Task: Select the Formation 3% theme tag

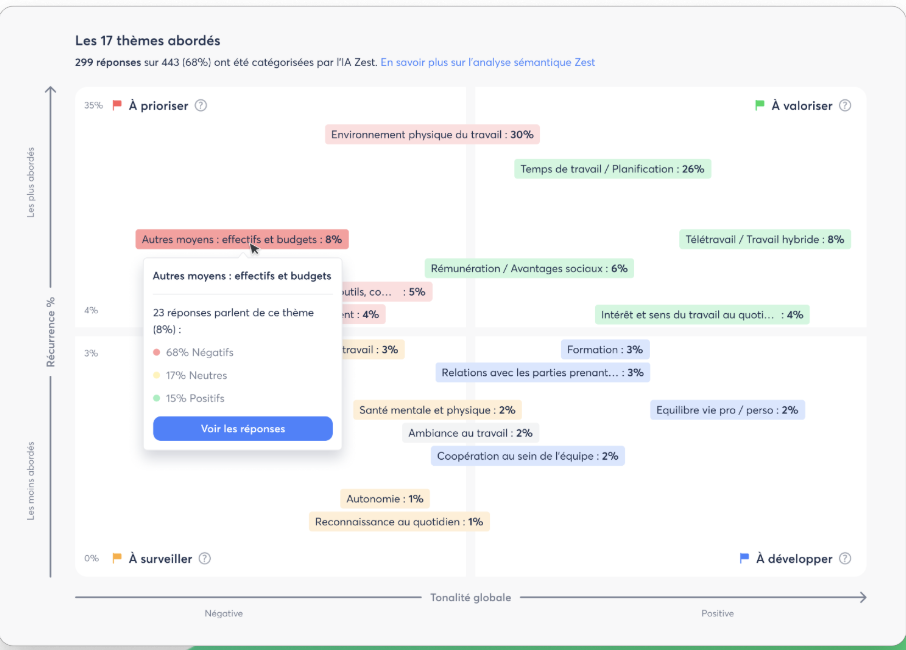Action: (x=605, y=350)
